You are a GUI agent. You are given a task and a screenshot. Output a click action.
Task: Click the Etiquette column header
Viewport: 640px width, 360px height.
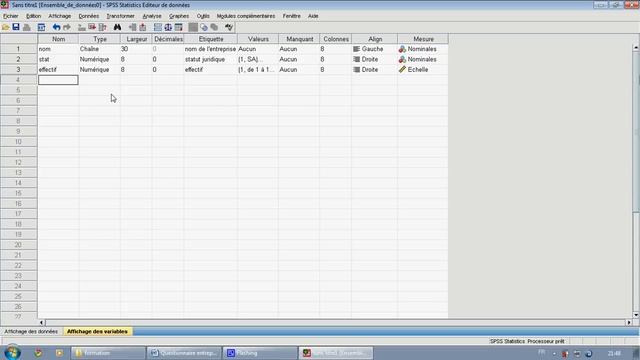pos(211,39)
